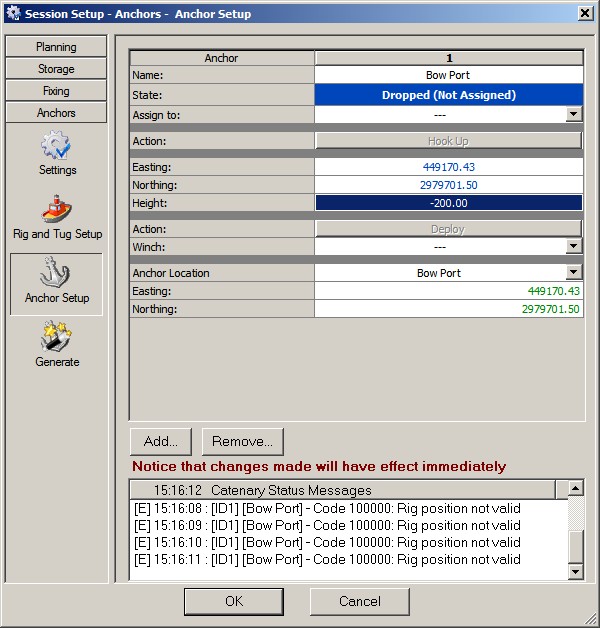Select the Anchor Setup icon
Viewport: 600px width, 628px height.
point(57,275)
